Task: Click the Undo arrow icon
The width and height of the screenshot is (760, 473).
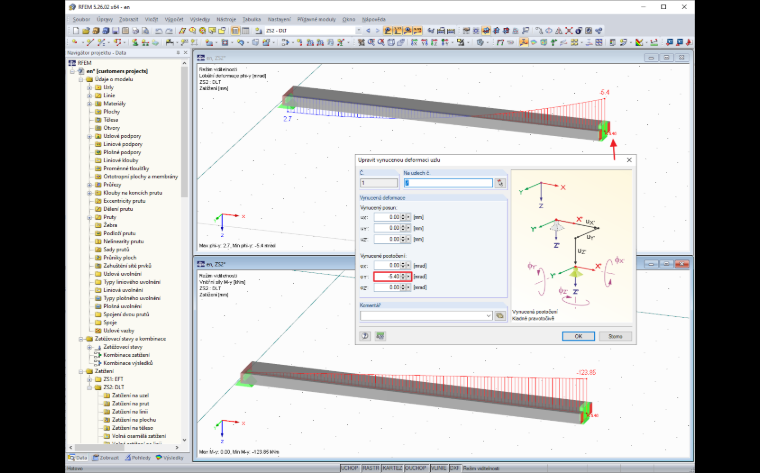Action: tap(158, 31)
